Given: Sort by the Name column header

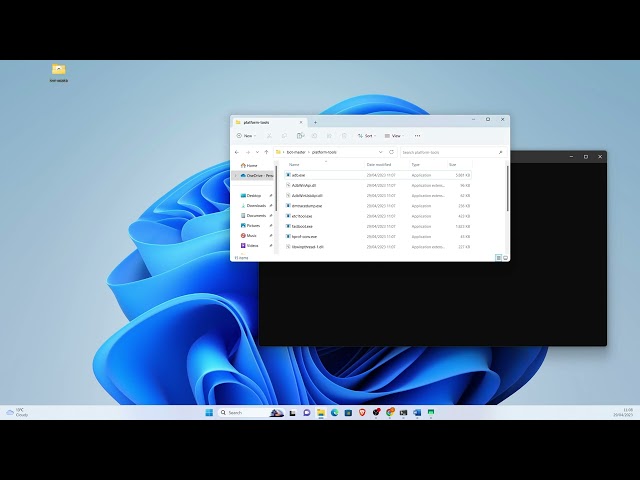Looking at the screenshot, I should tap(294, 164).
